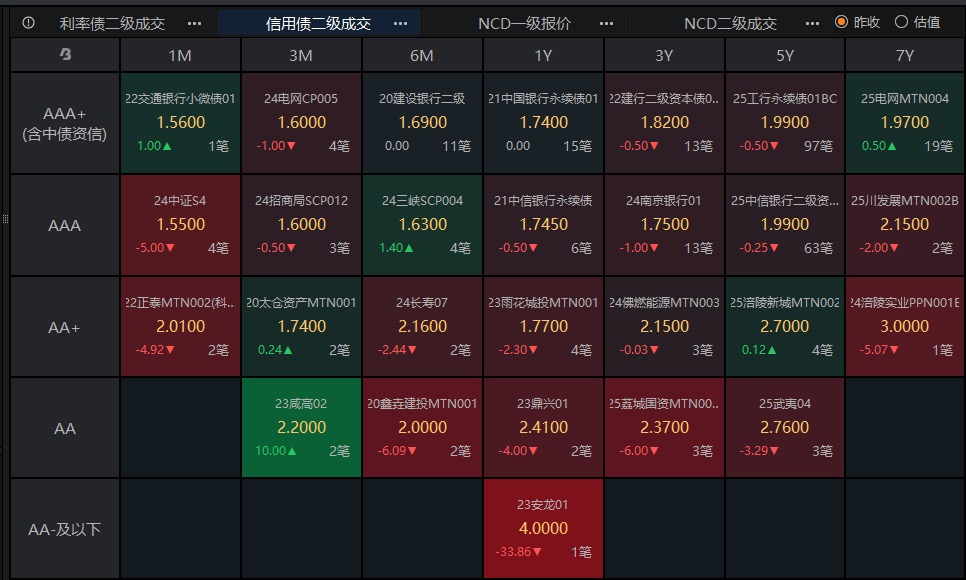Image resolution: width=966 pixels, height=580 pixels.
Task: Click the 24长寿07 cell
Action: pos(423,327)
